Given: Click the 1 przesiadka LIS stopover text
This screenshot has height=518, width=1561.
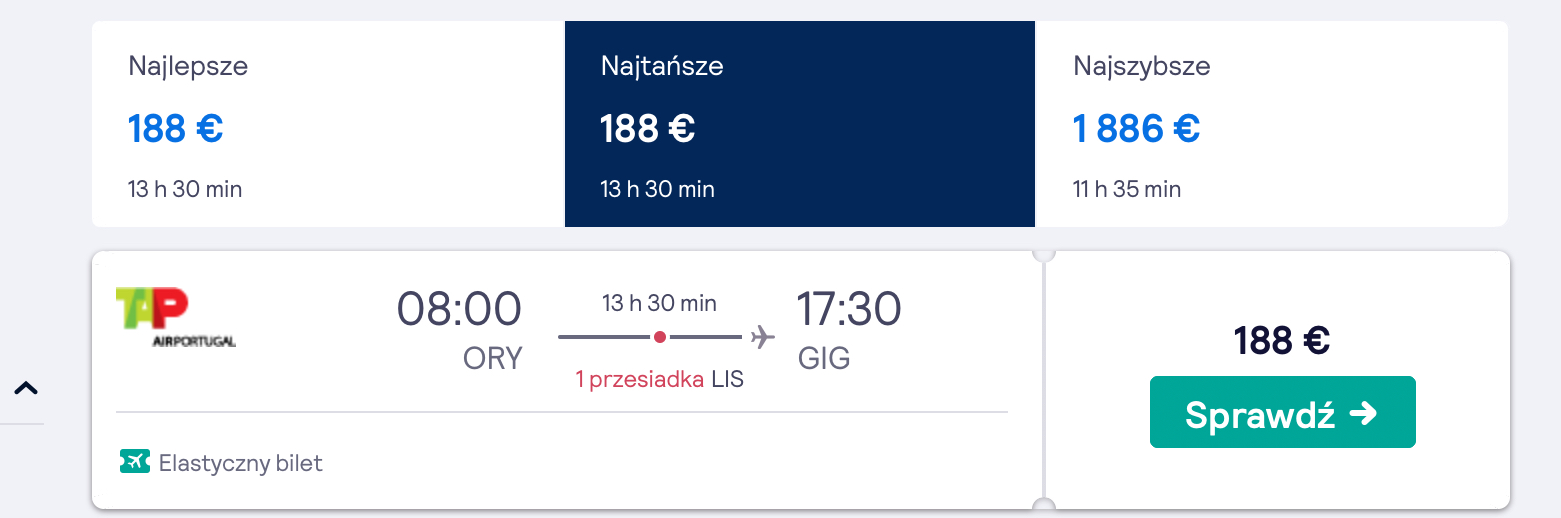Looking at the screenshot, I should [x=660, y=380].
